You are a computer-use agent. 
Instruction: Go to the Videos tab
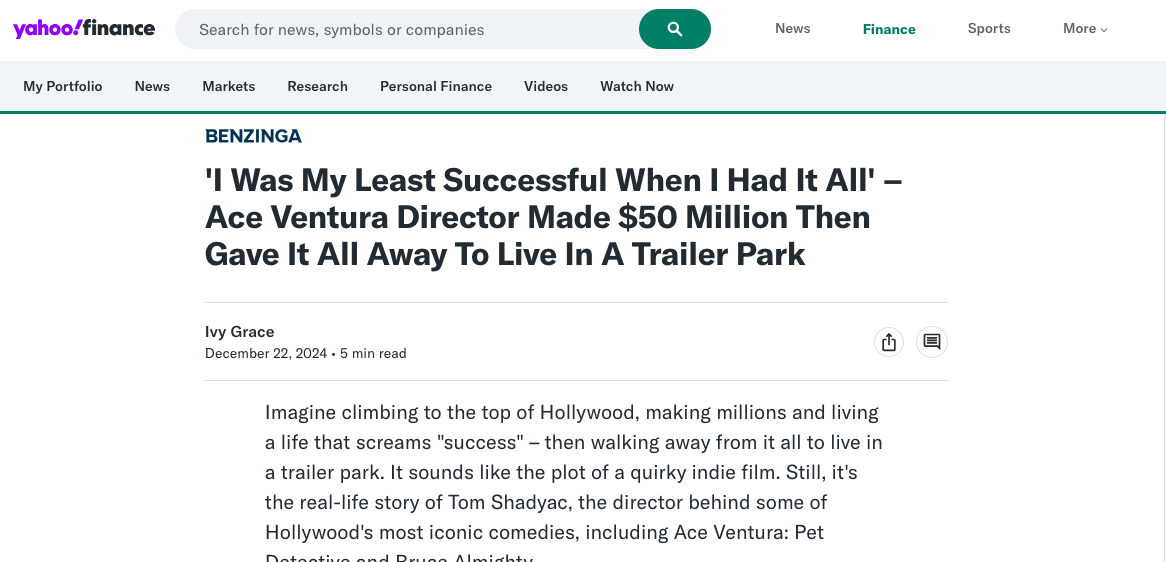click(x=546, y=86)
